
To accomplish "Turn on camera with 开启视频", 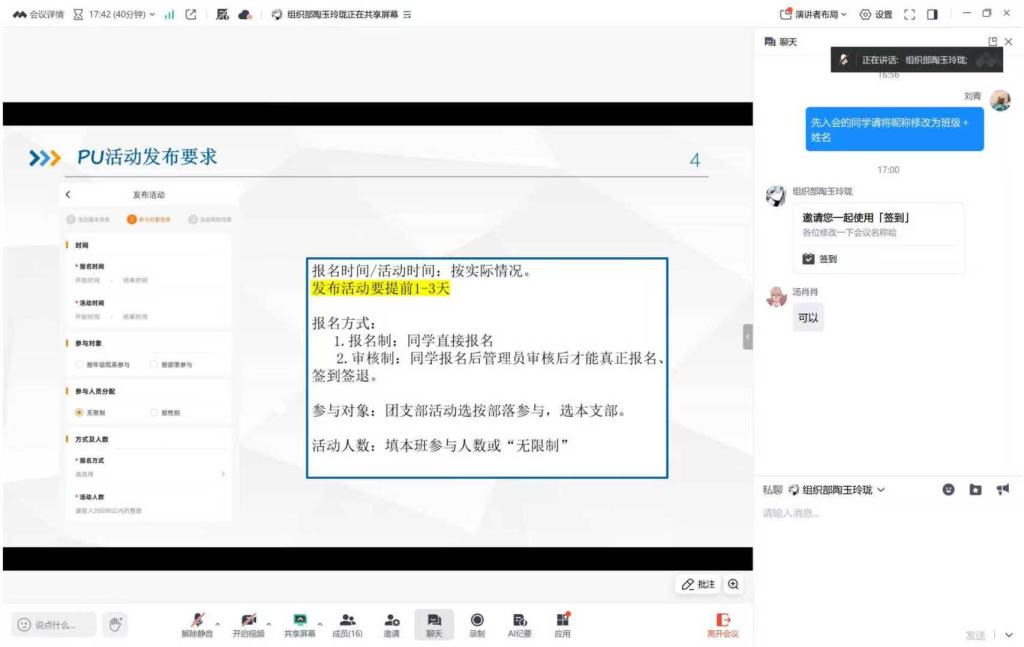I will (x=248, y=624).
